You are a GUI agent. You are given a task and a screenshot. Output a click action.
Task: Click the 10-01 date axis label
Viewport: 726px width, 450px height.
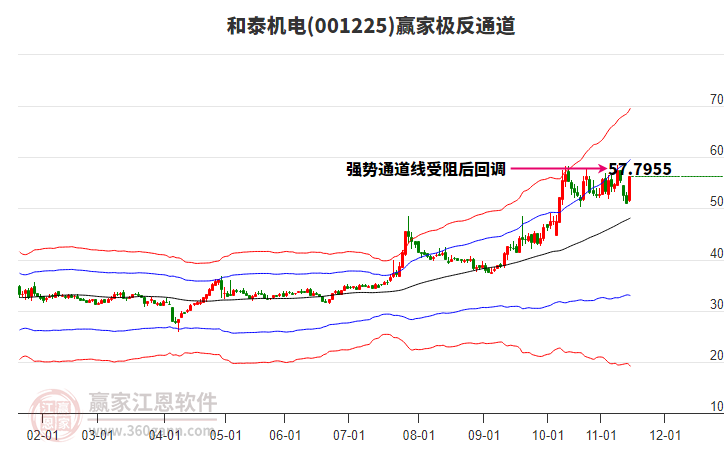point(548,436)
